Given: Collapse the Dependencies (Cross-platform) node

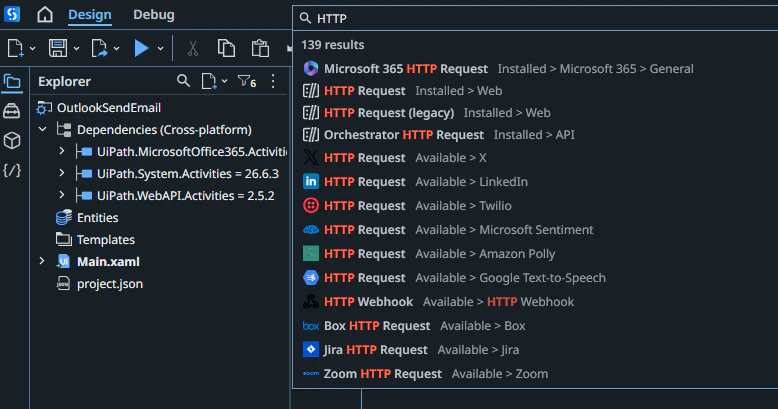Looking at the screenshot, I should 43,130.
